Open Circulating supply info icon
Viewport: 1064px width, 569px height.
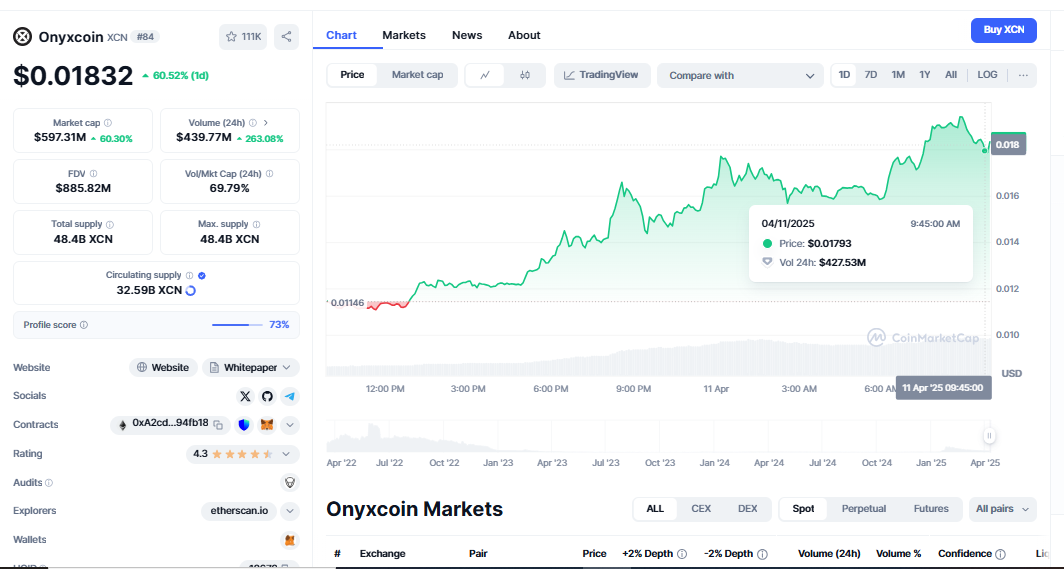189,275
